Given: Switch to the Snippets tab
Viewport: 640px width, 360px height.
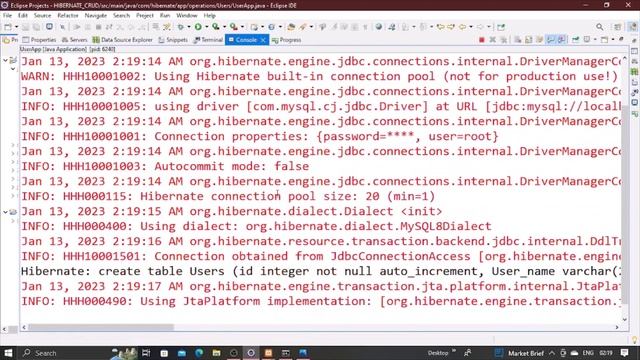Looking at the screenshot, I should (x=173, y=40).
